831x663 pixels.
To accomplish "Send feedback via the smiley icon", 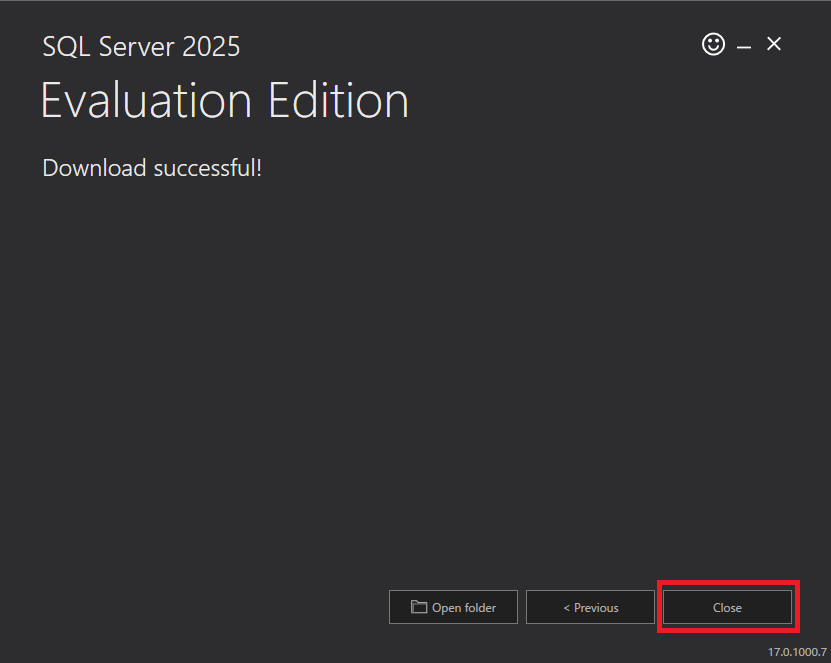I will tap(713, 44).
